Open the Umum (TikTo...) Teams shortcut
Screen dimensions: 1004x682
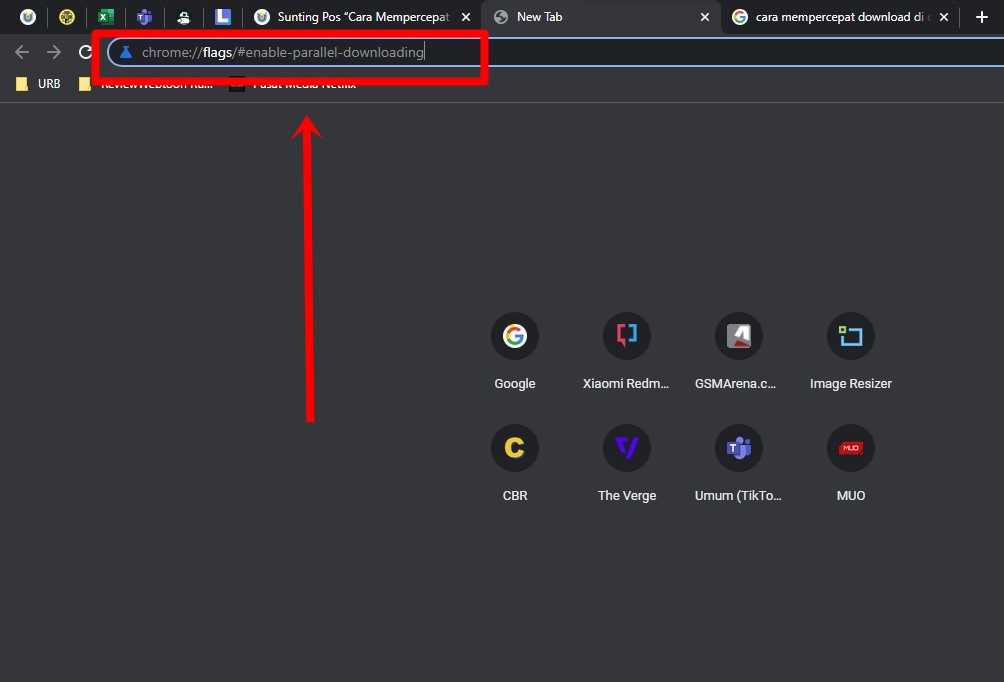coord(738,449)
